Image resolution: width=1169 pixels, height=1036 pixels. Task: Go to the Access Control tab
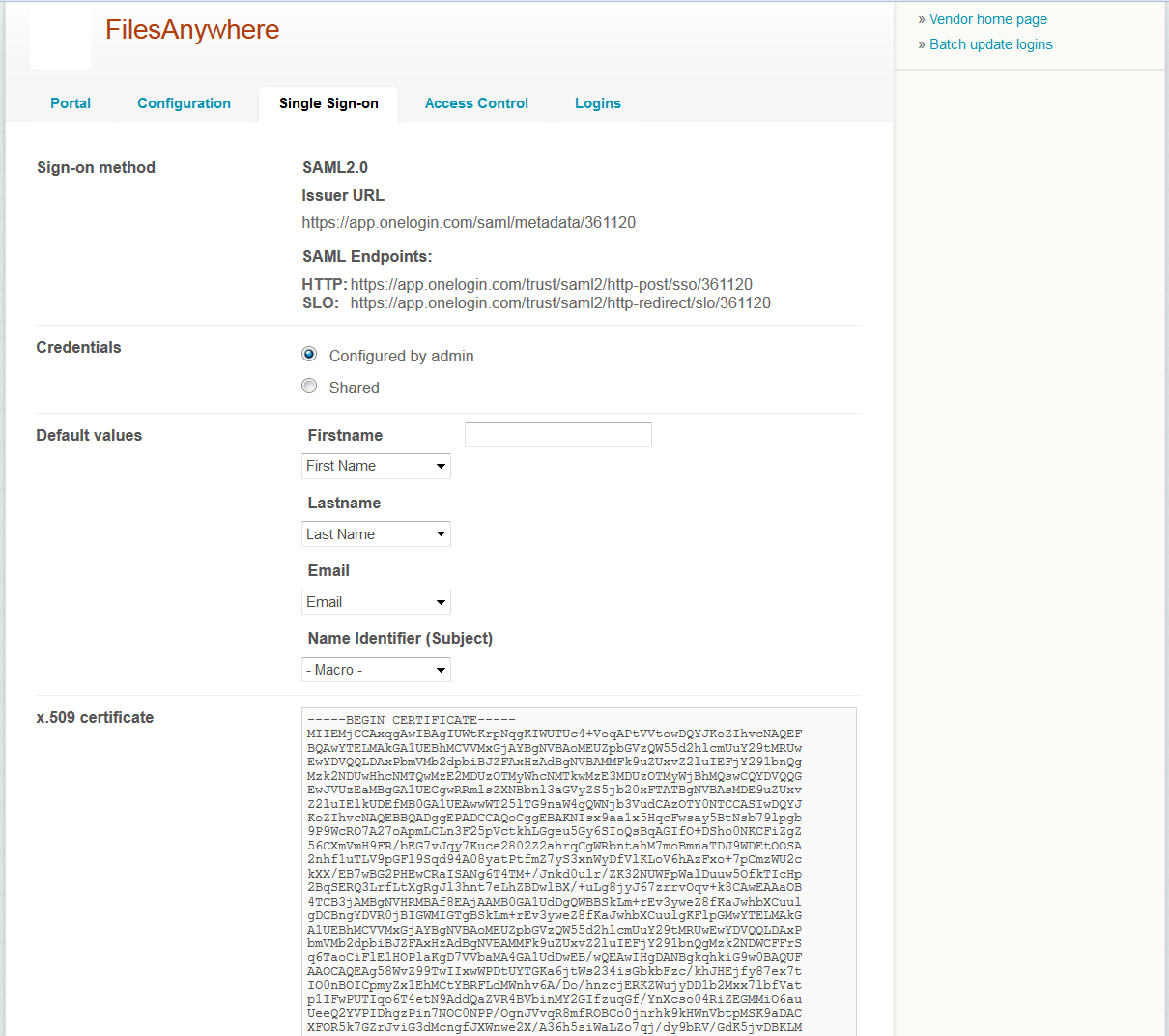[476, 103]
